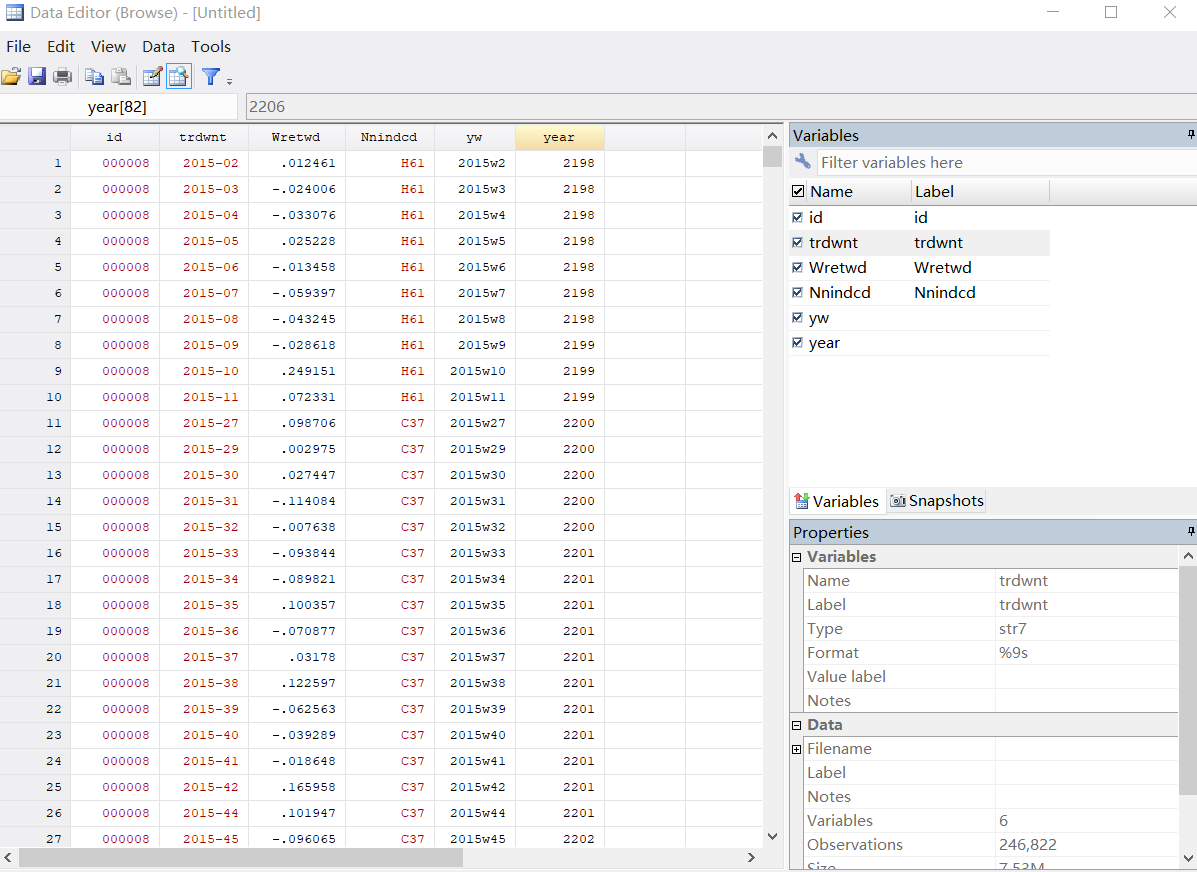Click the Filter observations funnel icon

click(210, 77)
